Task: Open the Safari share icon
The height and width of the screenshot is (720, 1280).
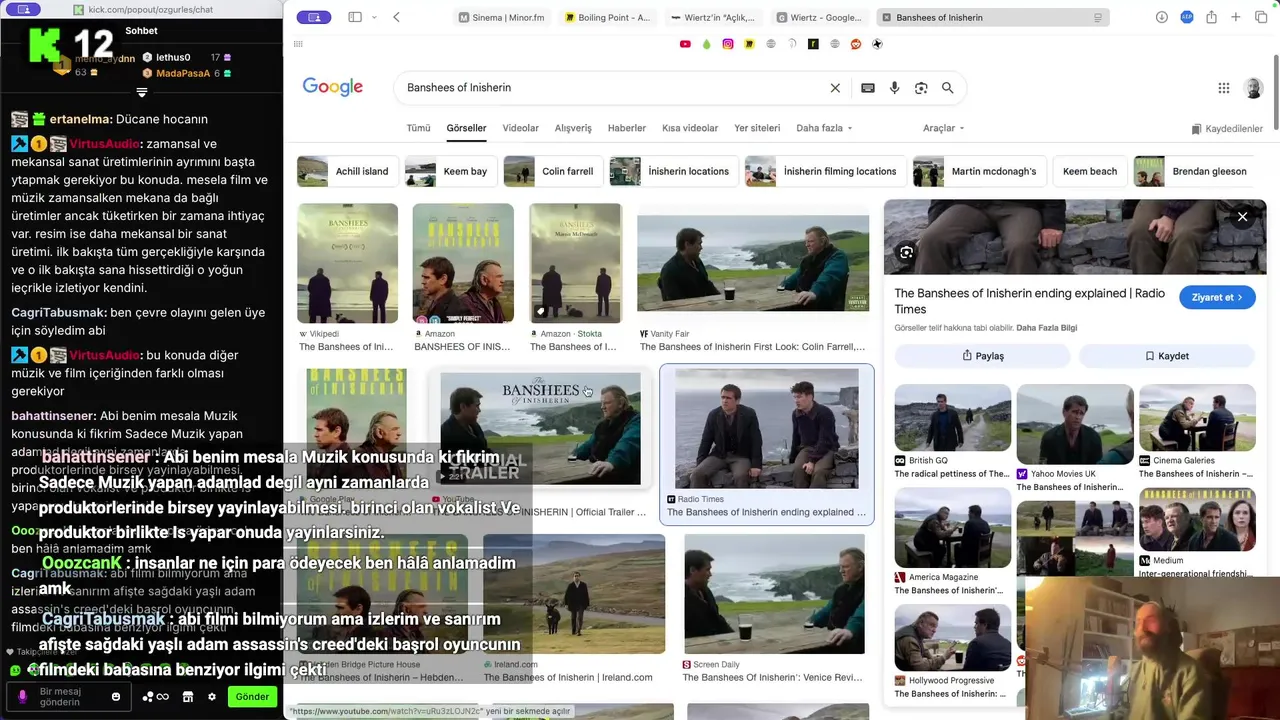Action: pyautogui.click(x=1211, y=17)
